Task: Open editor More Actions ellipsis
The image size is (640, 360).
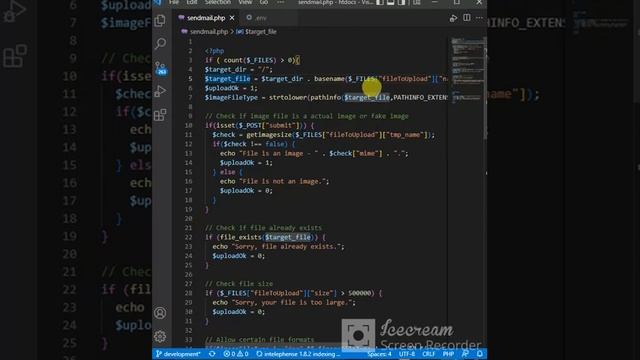Action: [x=479, y=18]
